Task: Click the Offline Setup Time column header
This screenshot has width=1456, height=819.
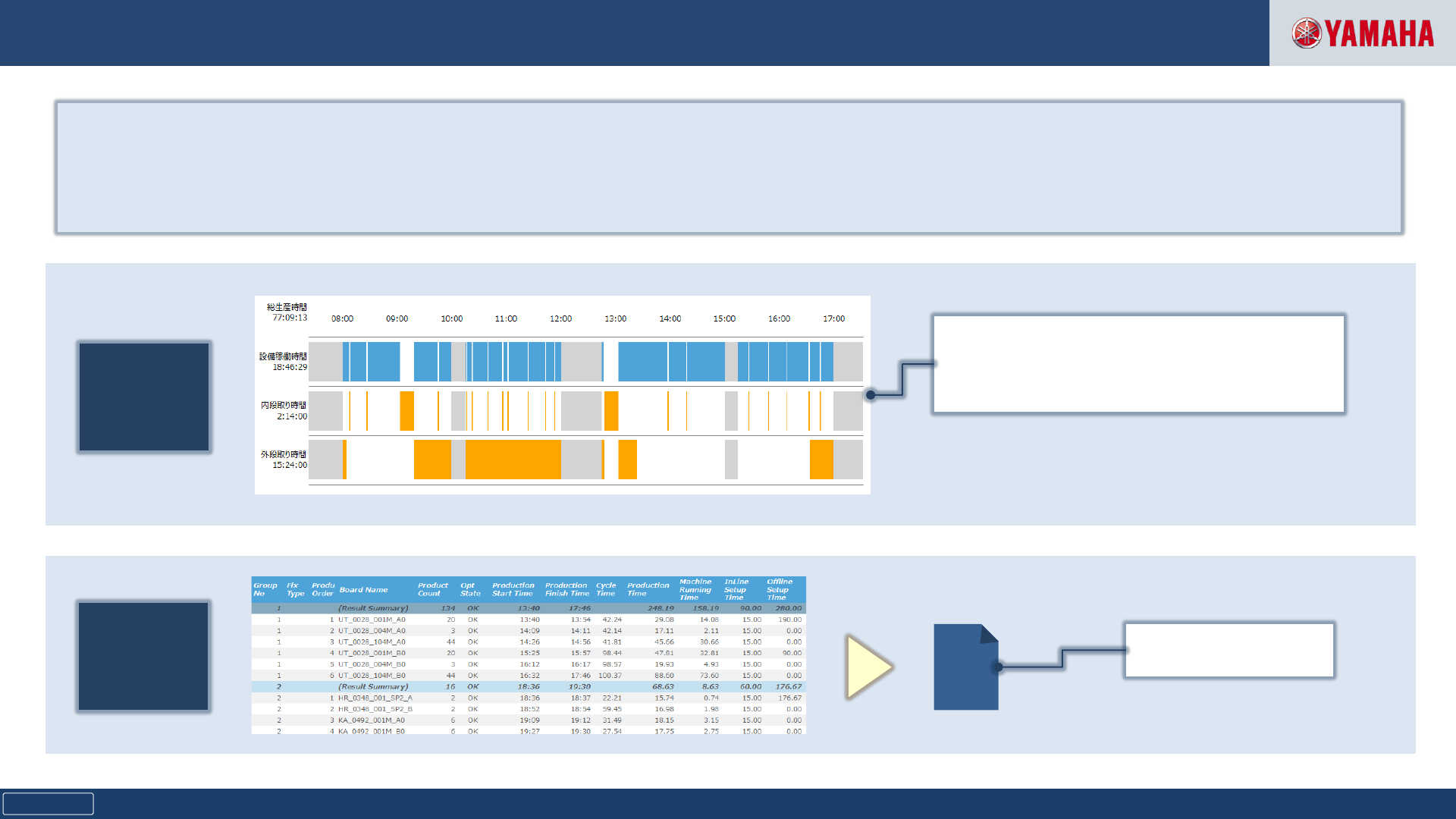Action: click(779, 590)
